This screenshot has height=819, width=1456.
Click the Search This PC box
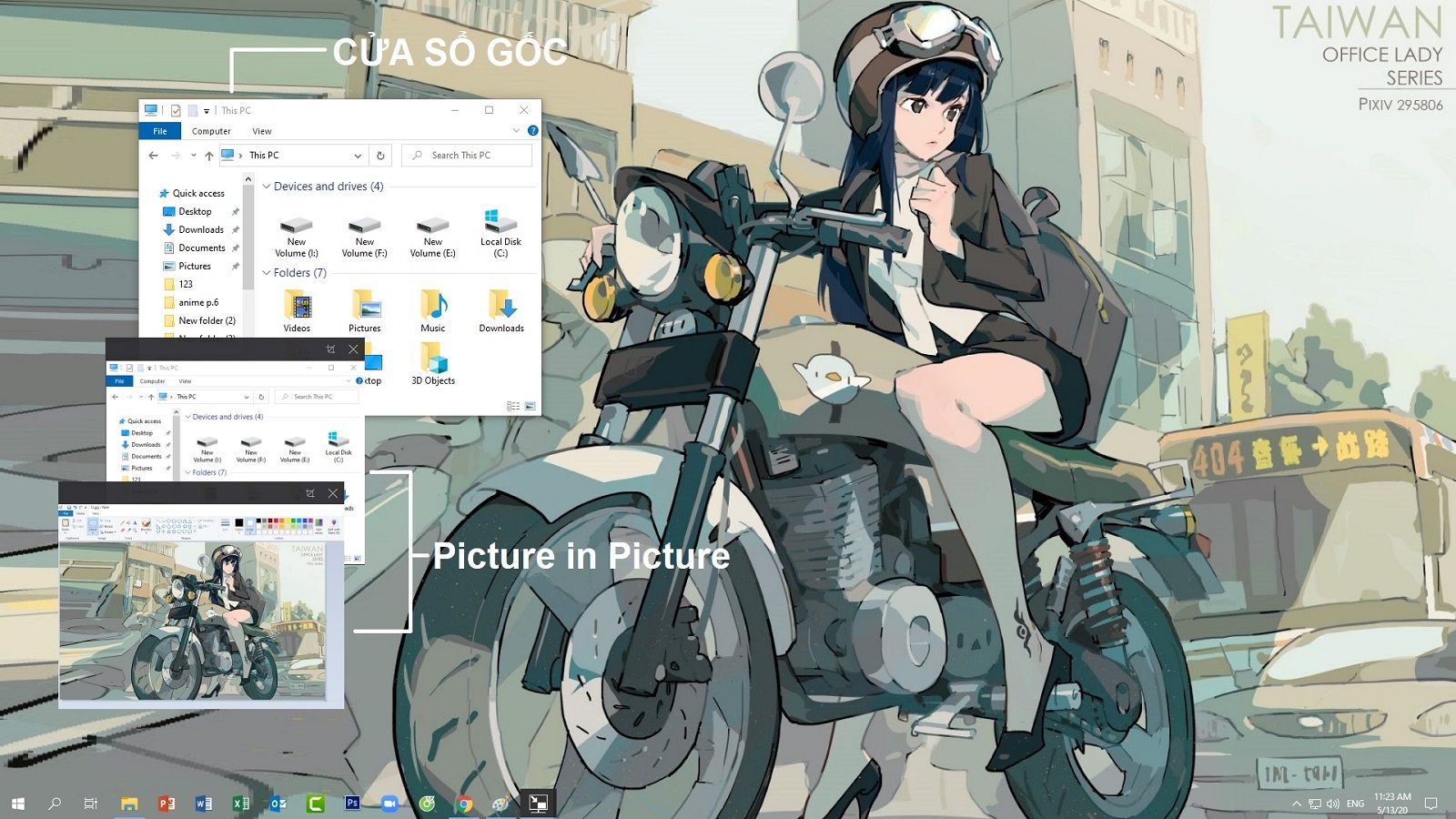[x=467, y=156]
